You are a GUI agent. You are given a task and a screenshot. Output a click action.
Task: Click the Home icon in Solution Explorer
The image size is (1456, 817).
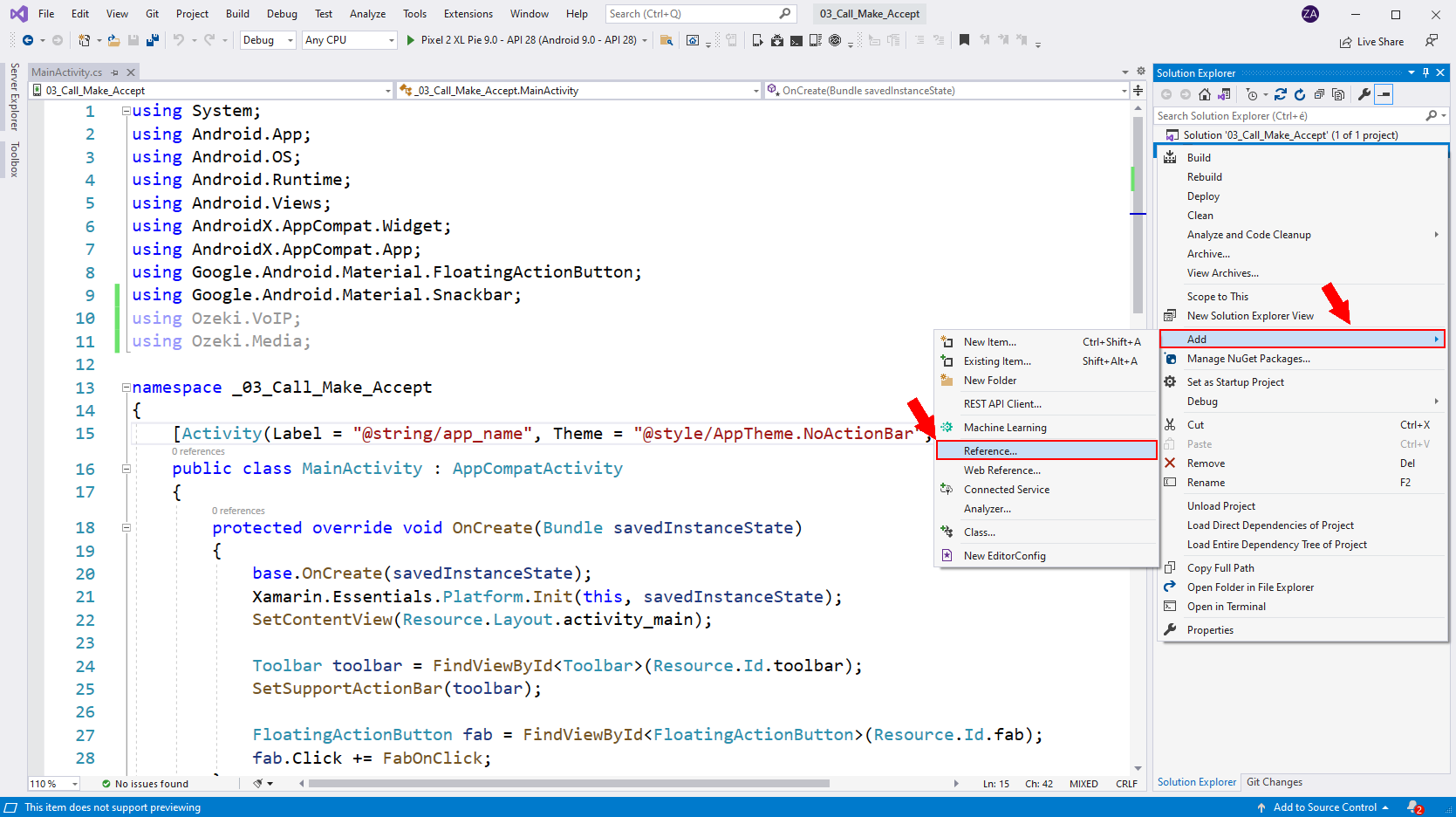pyautogui.click(x=1205, y=94)
